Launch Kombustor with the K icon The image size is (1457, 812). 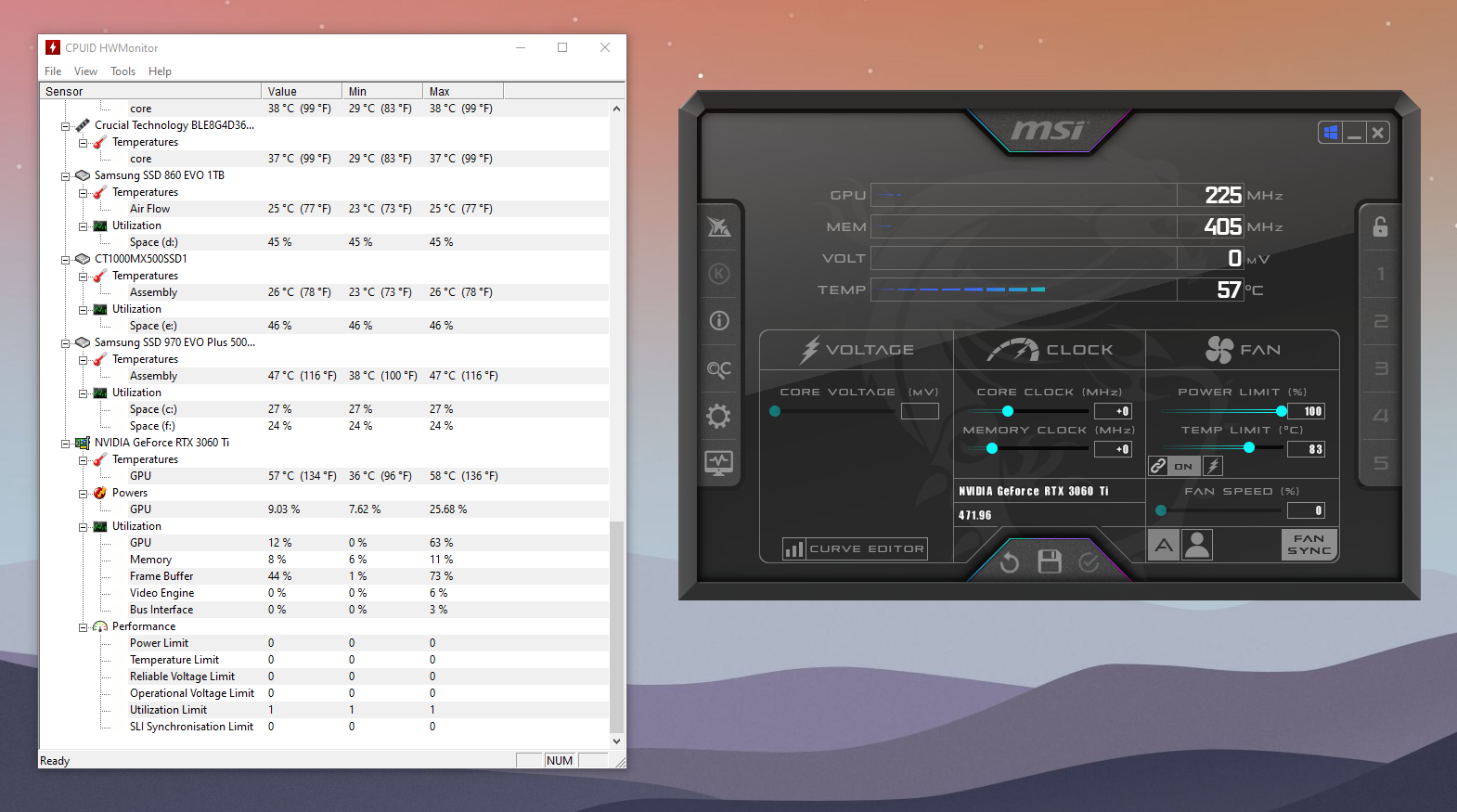719,274
